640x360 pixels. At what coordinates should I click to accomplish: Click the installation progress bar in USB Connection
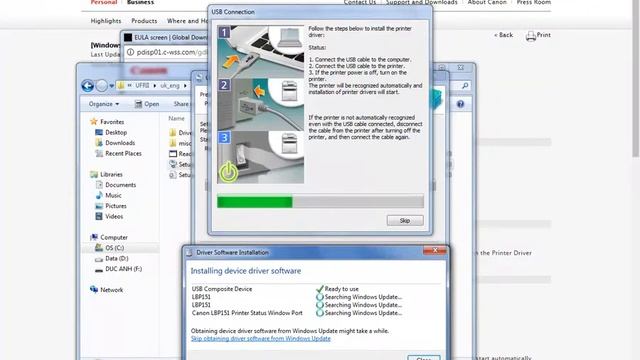[320, 201]
